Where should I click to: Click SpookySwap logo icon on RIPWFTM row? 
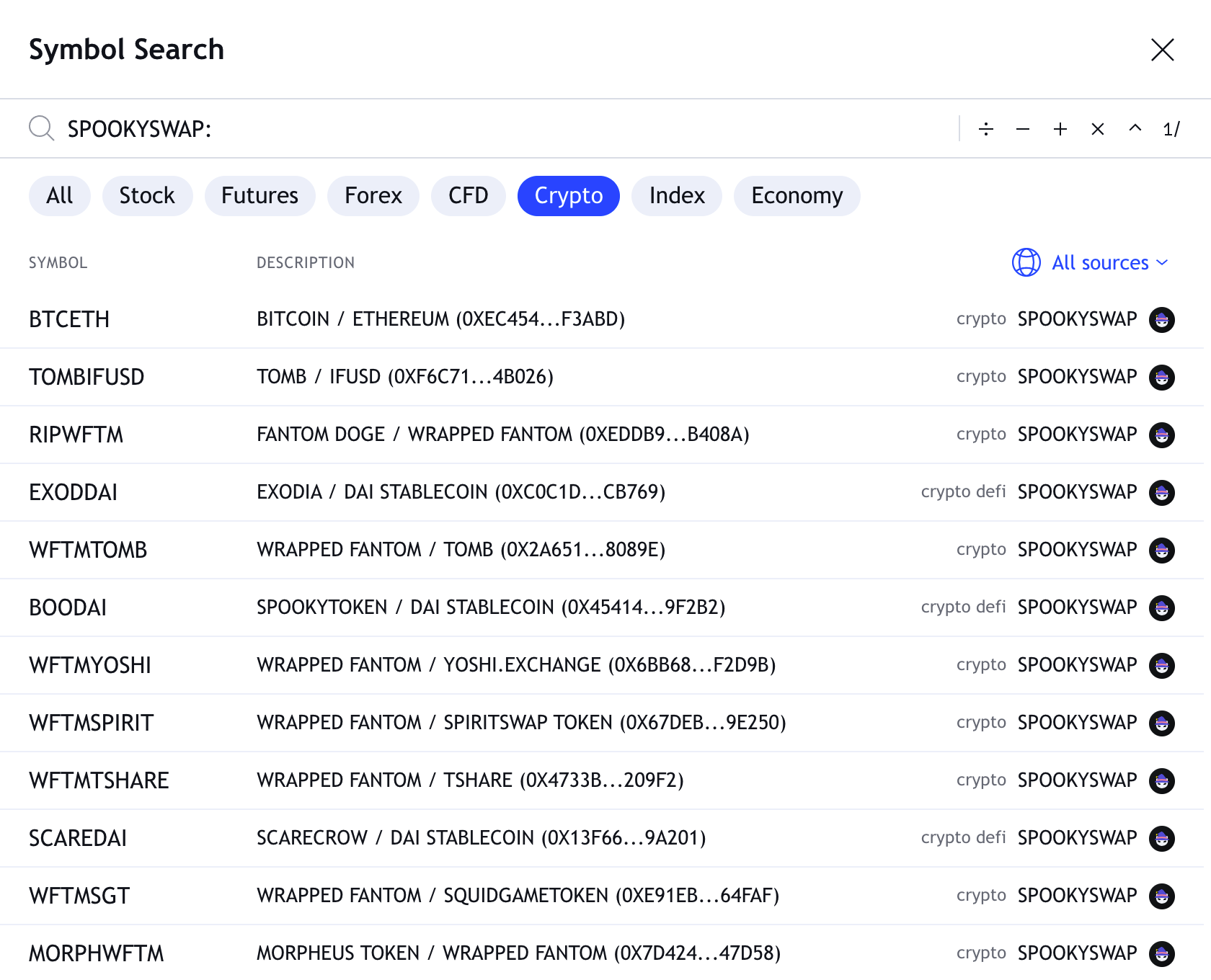1162,435
